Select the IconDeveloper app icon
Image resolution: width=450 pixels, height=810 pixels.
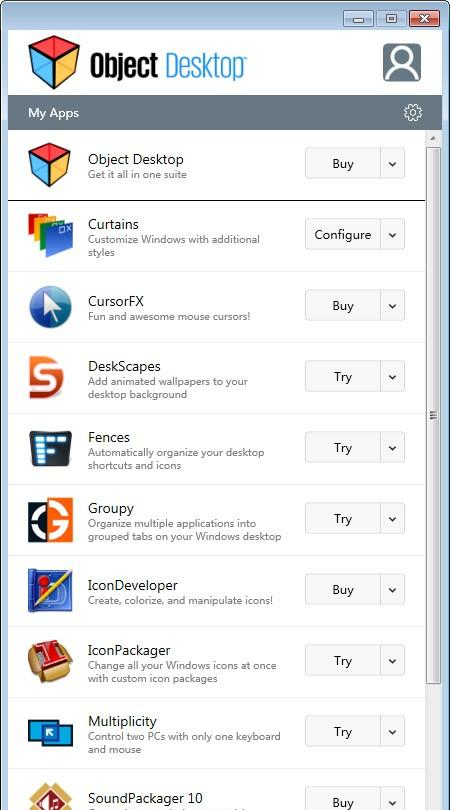click(50, 590)
